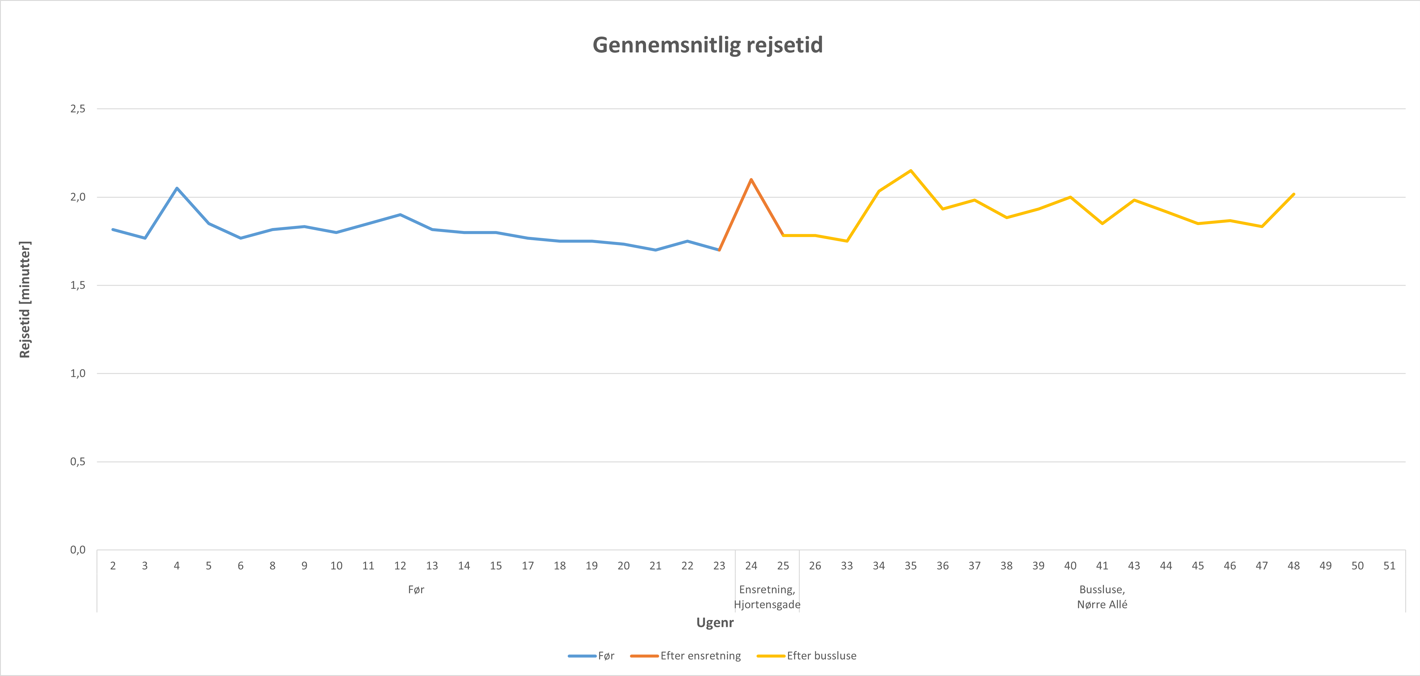Click the 2,5 value on the vertical axis

78,109
